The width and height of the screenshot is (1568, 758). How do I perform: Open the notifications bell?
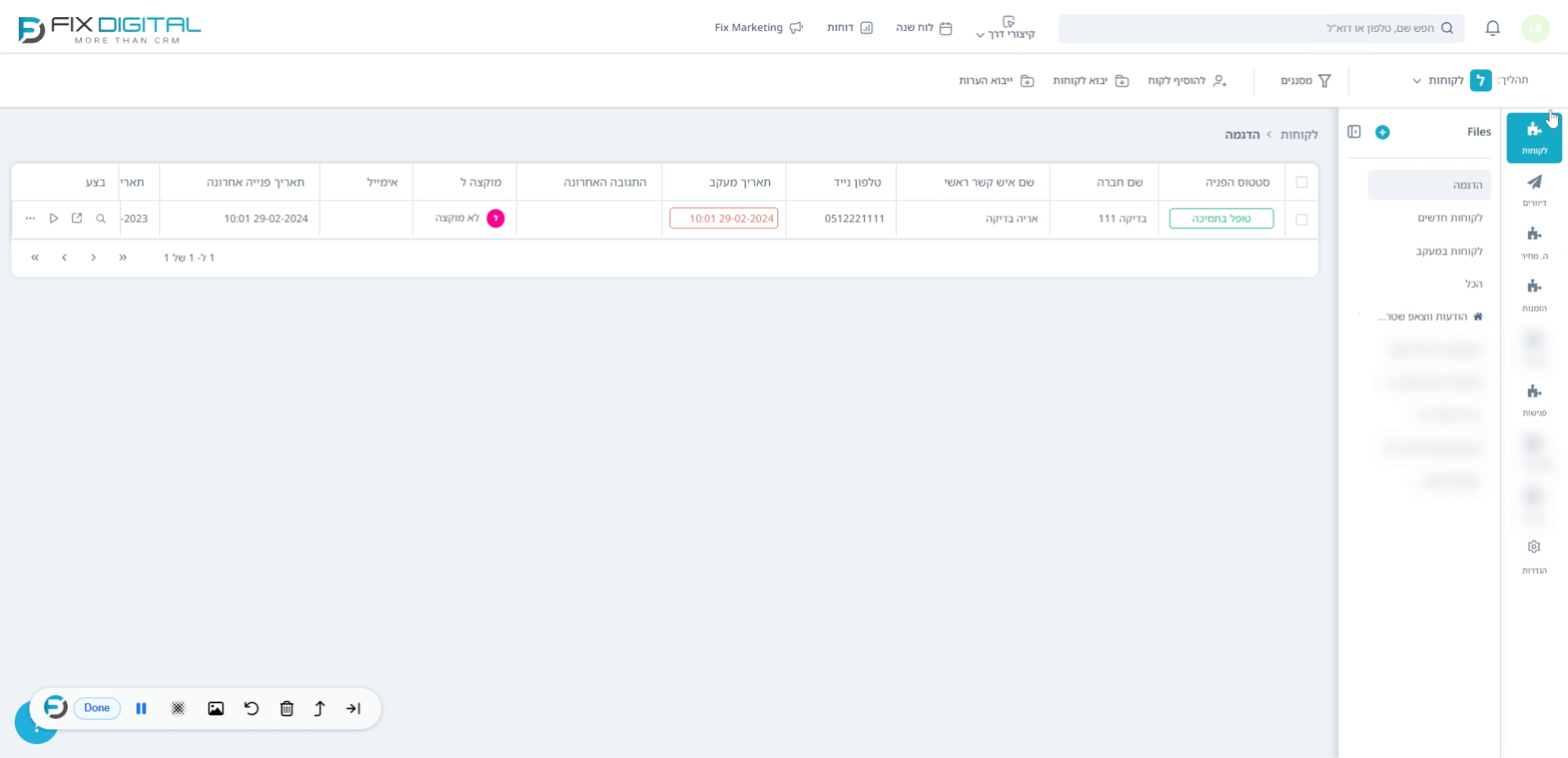click(1493, 29)
